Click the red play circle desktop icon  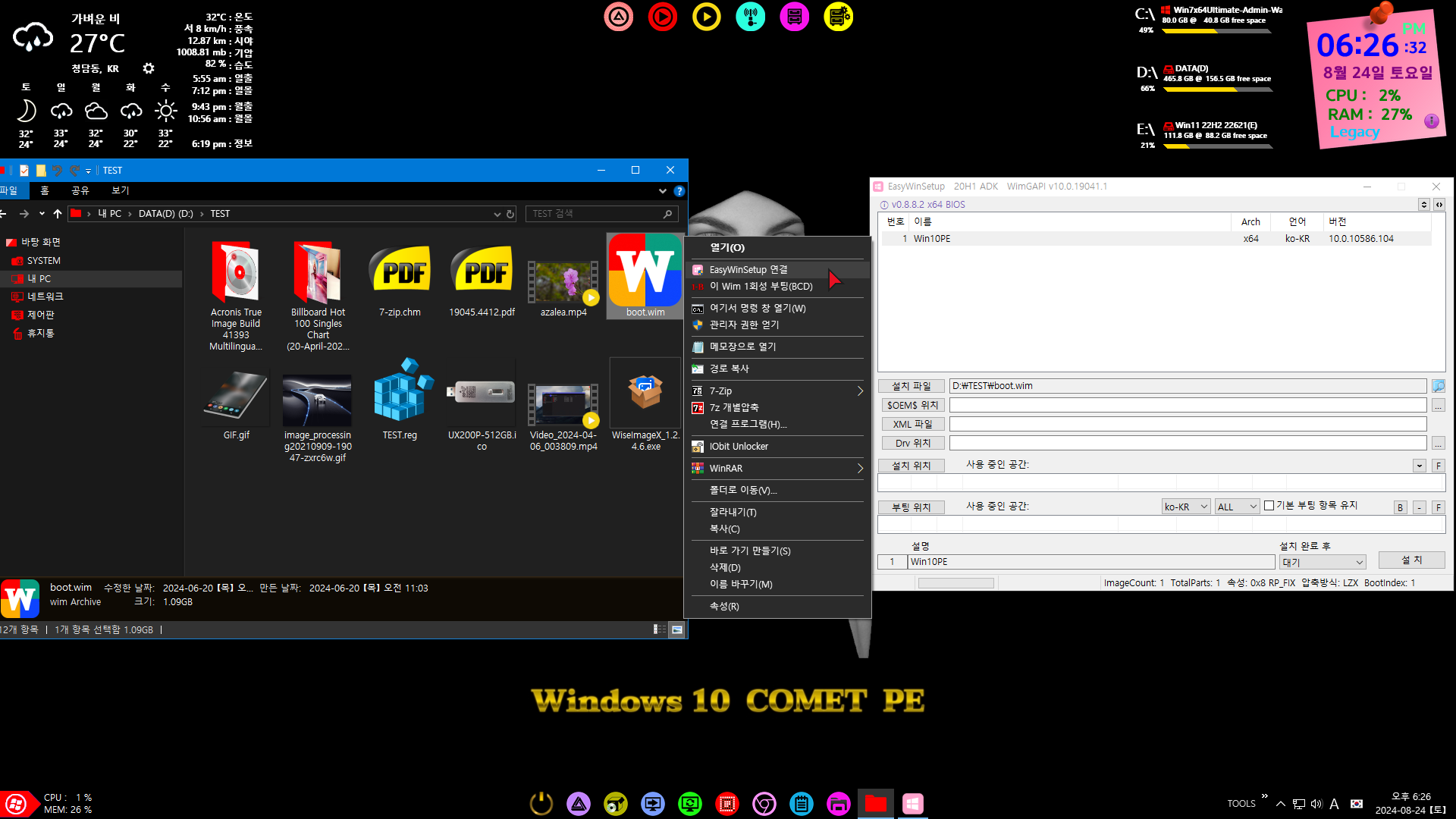(663, 17)
